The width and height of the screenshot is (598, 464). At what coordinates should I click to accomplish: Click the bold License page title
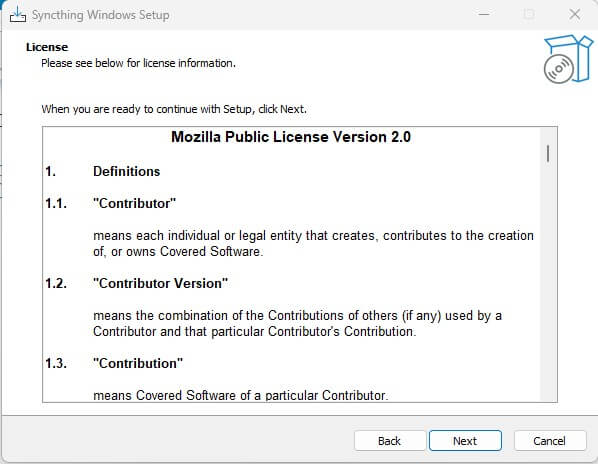[x=47, y=47]
